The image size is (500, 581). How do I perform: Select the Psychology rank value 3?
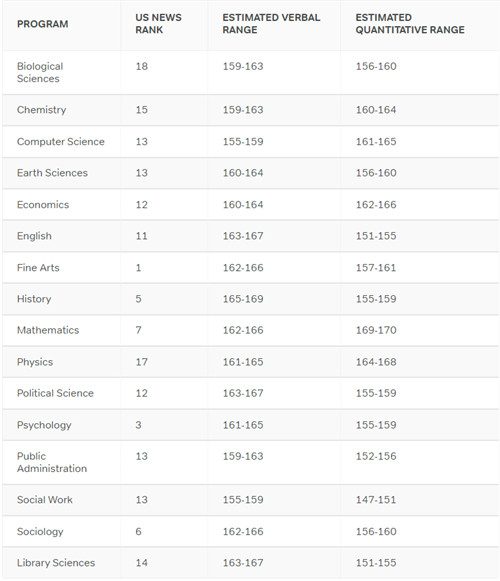(138, 425)
